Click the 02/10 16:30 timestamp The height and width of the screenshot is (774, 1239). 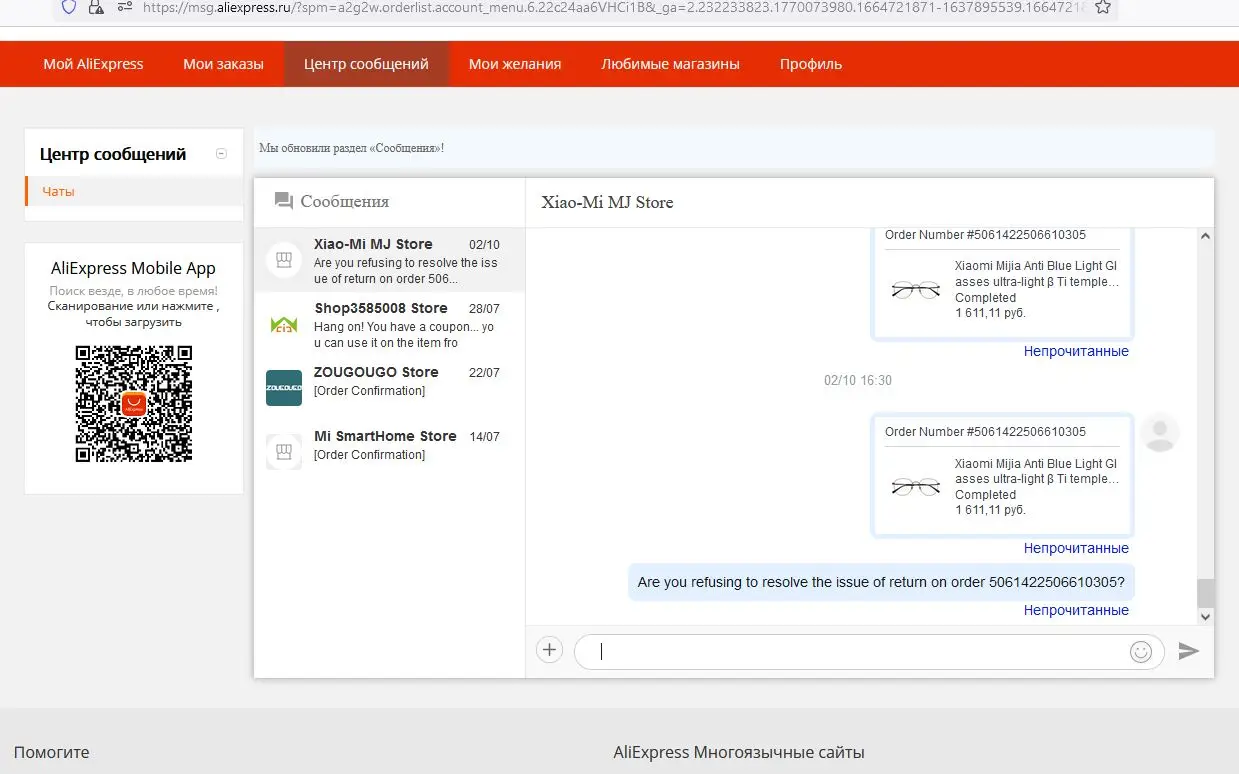(858, 381)
